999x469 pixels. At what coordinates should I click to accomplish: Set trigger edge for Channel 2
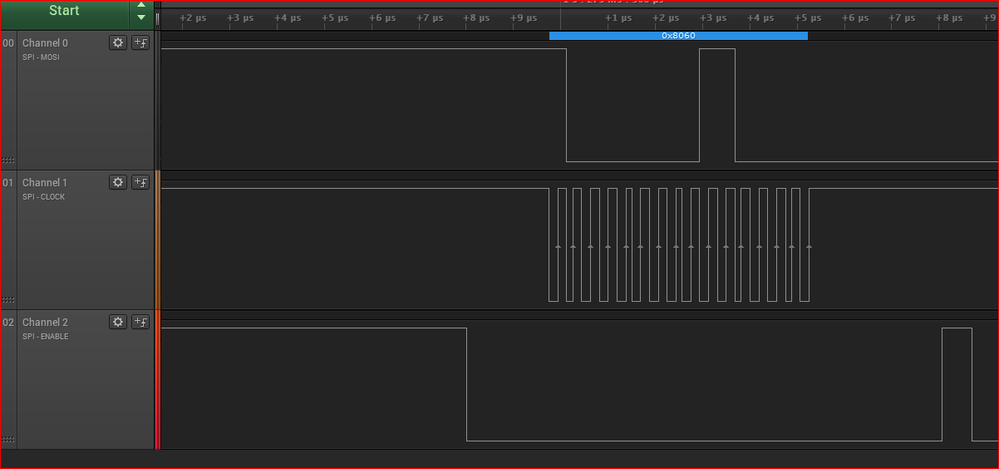[140, 322]
